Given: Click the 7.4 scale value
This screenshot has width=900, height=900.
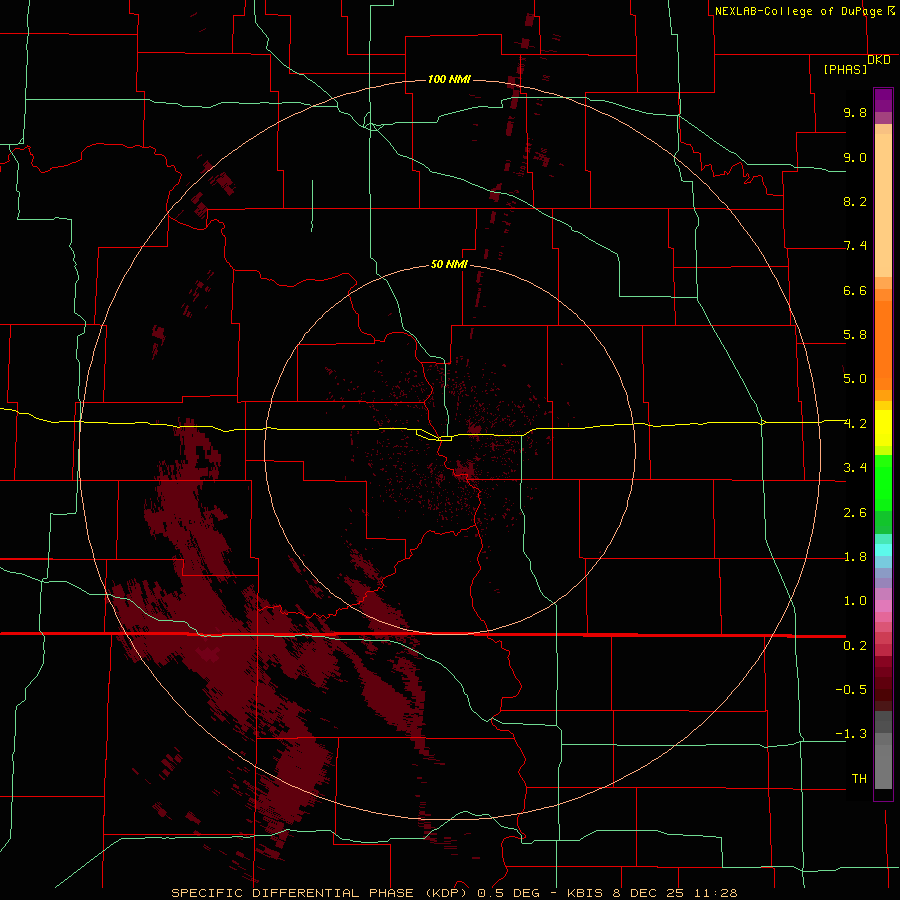Looking at the screenshot, I should [x=855, y=246].
